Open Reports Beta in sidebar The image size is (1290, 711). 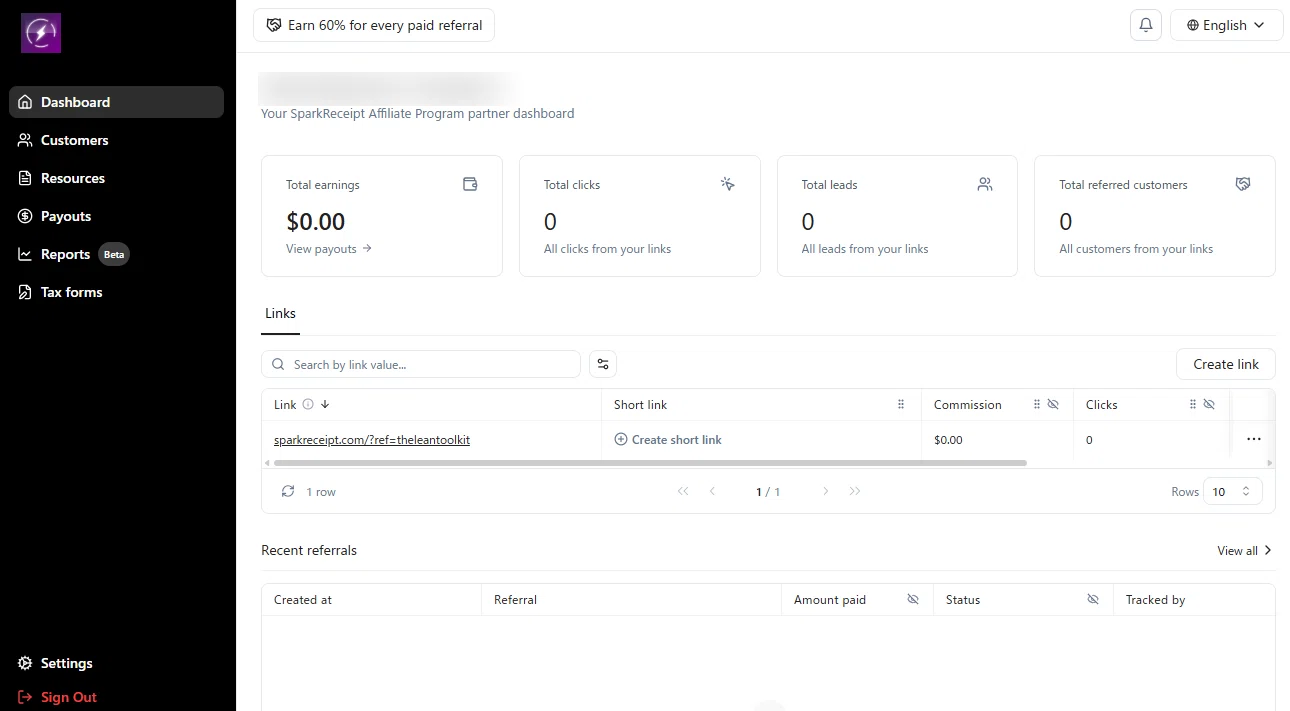117,254
